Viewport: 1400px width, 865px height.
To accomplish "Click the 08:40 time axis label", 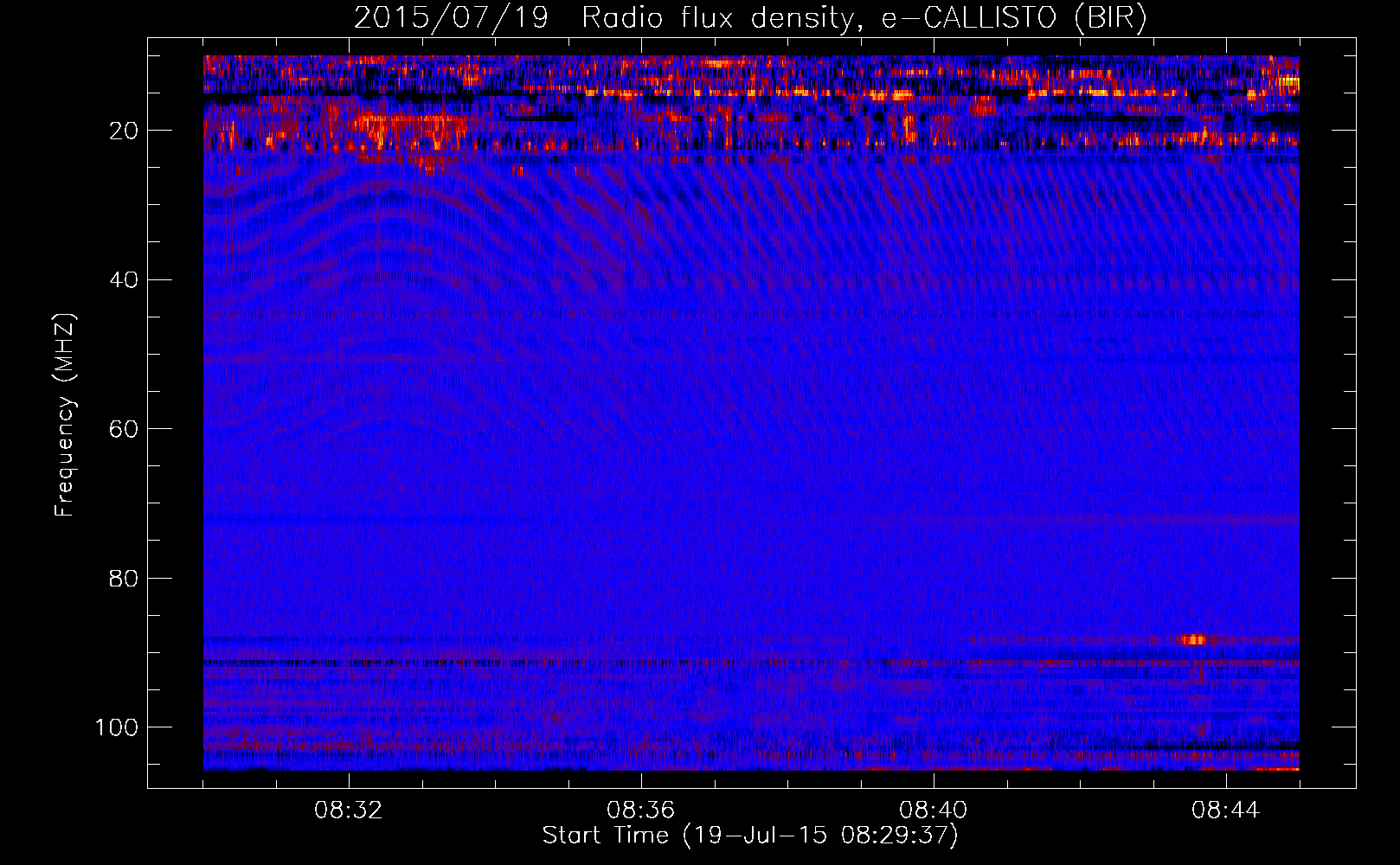I will [934, 811].
